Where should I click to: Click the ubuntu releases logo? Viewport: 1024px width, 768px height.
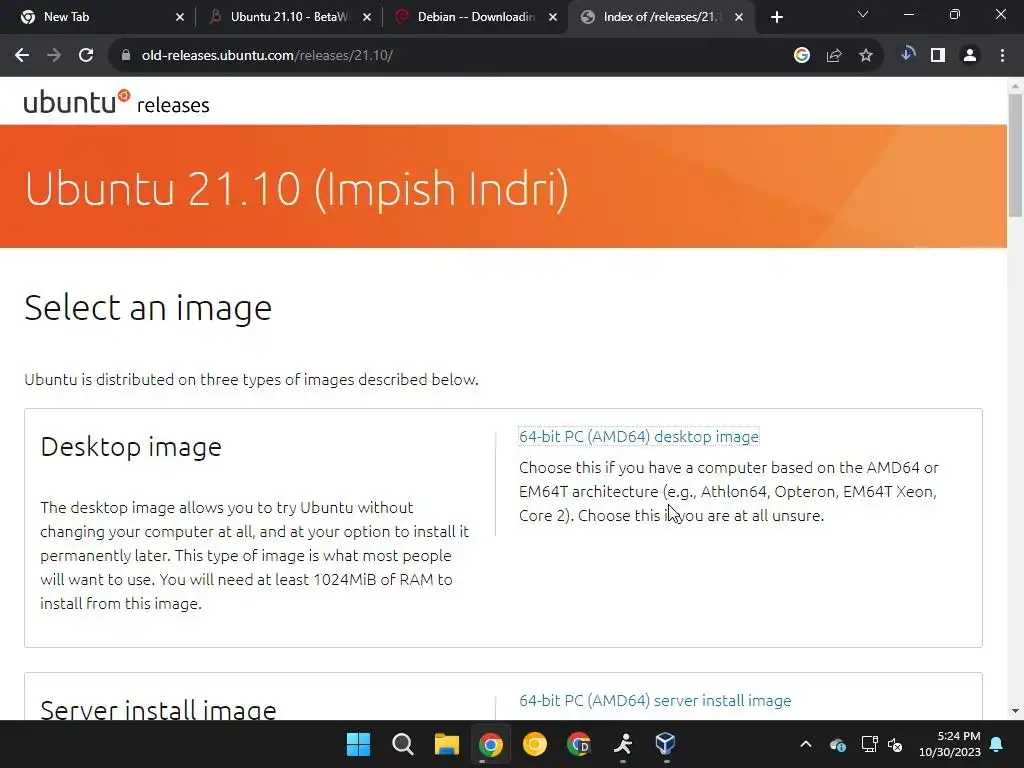[116, 103]
